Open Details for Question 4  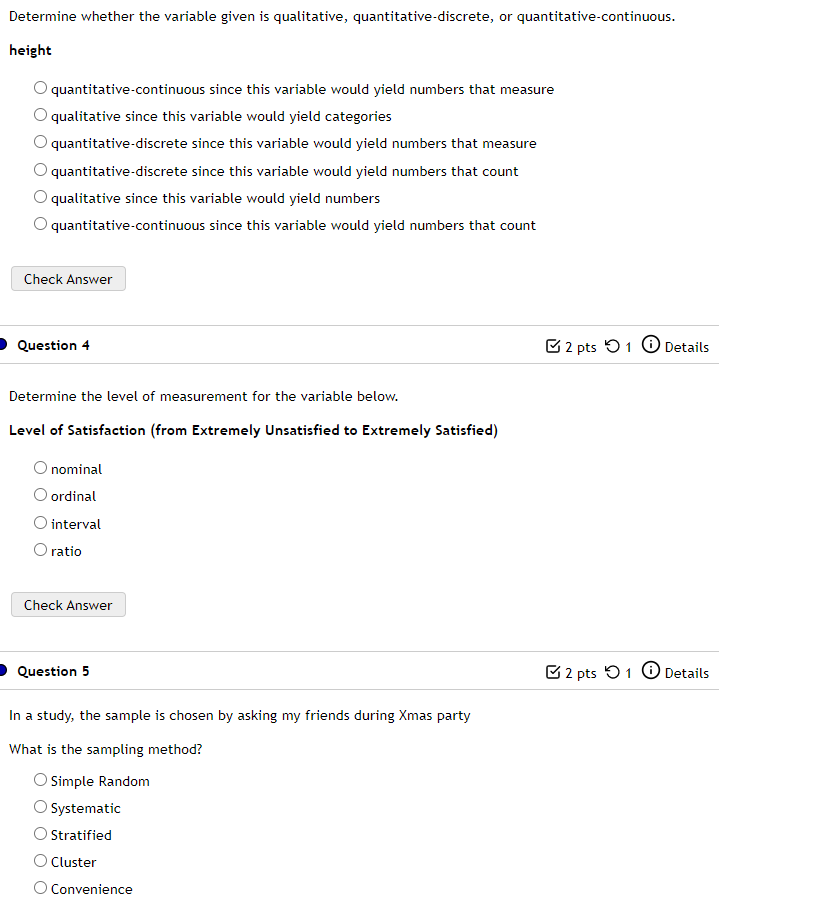pyautogui.click(x=687, y=346)
